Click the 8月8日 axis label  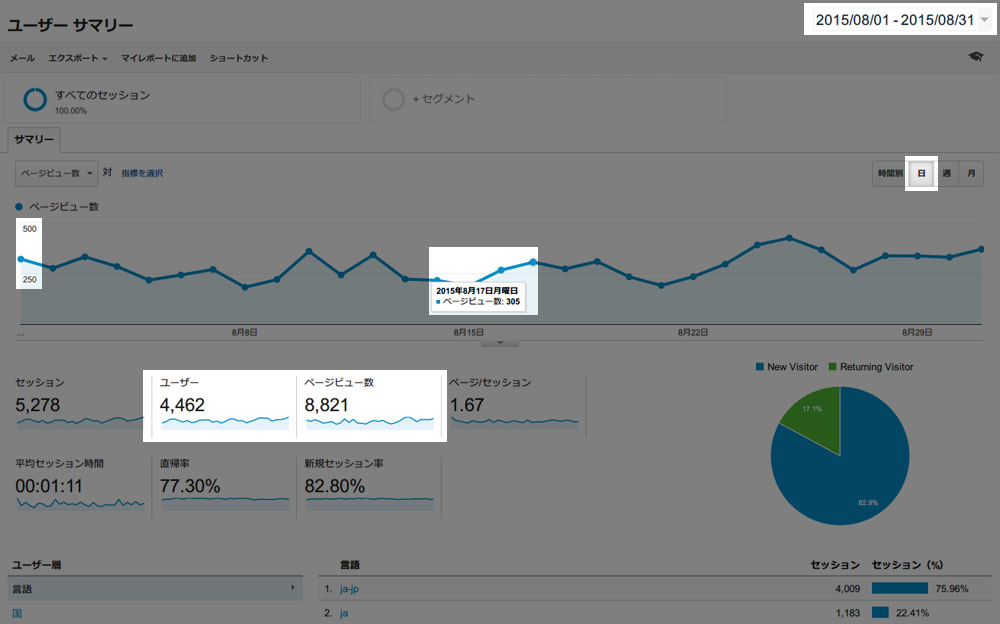244,332
